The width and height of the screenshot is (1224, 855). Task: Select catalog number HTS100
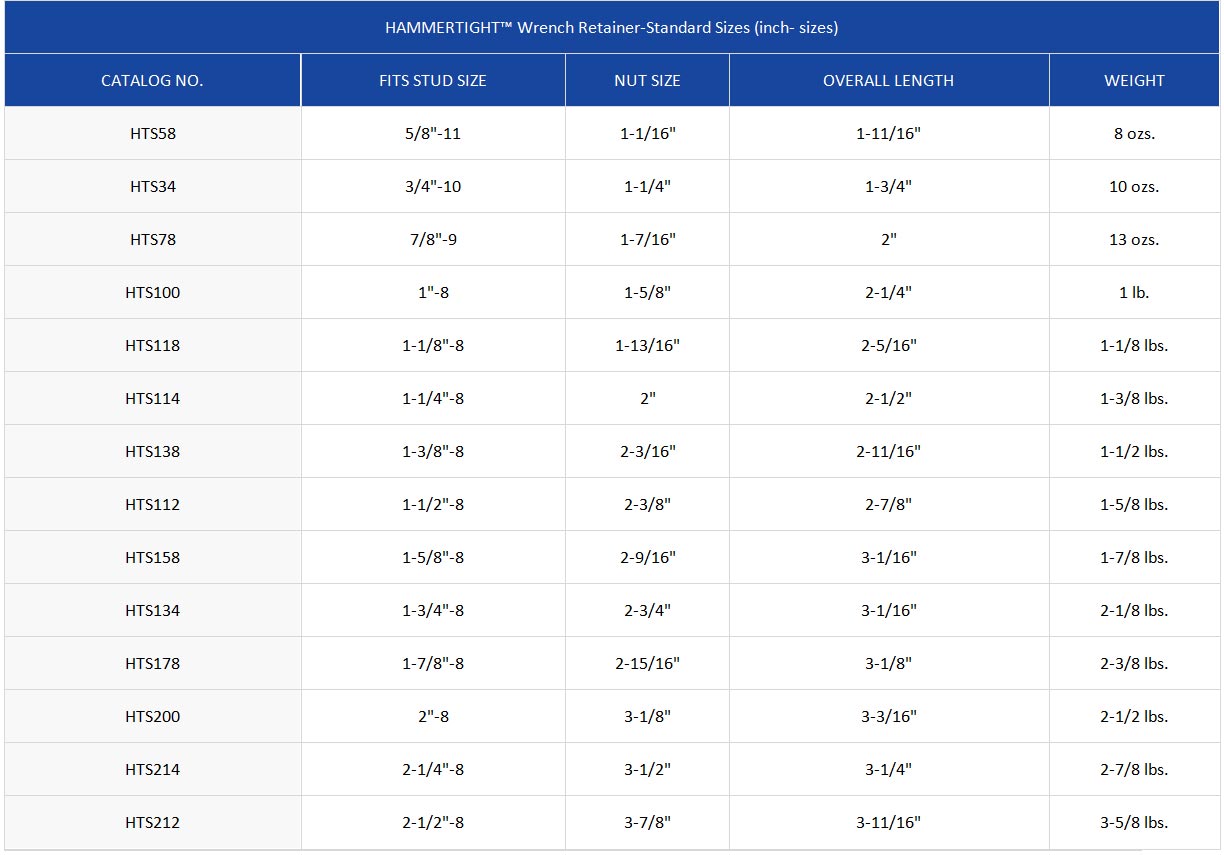pyautogui.click(x=153, y=293)
